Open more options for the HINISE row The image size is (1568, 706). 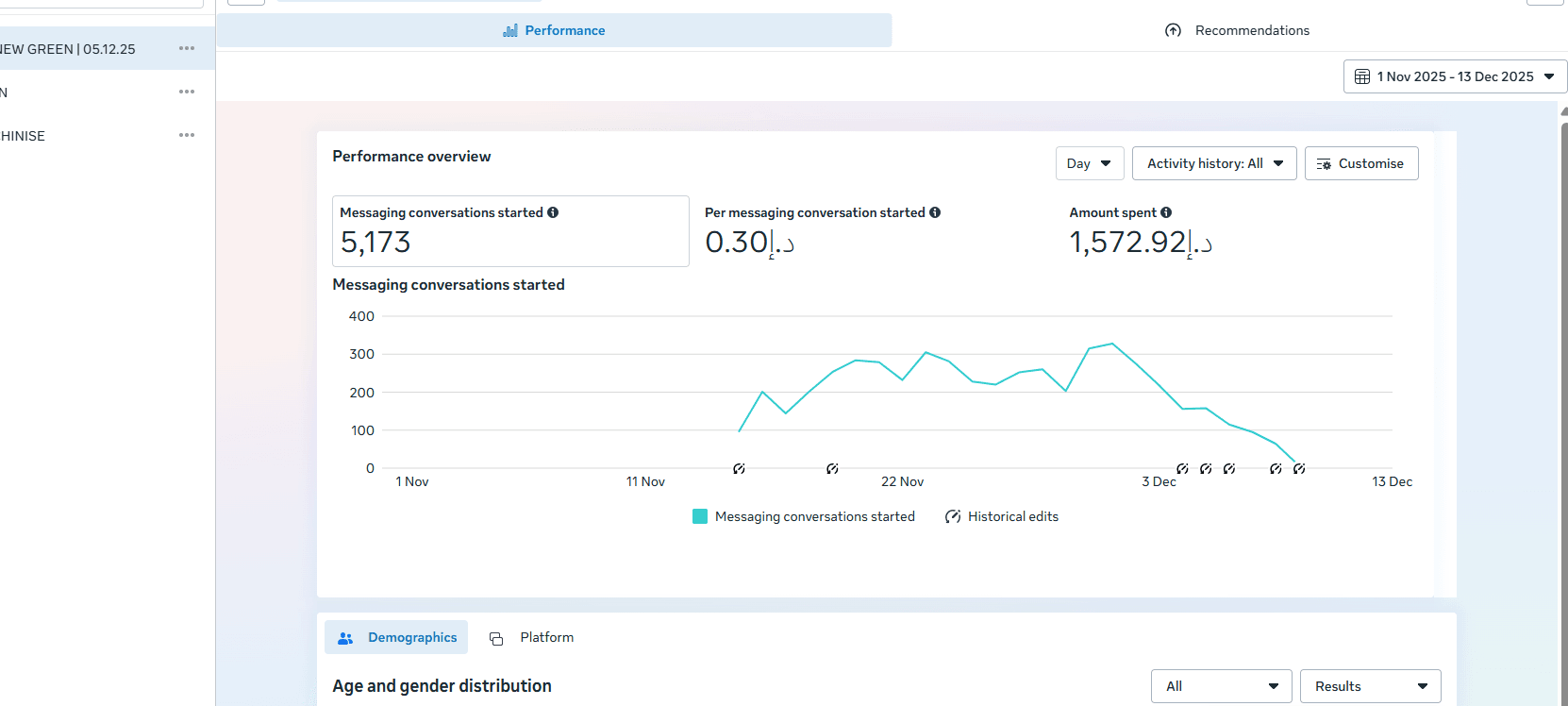(x=187, y=135)
